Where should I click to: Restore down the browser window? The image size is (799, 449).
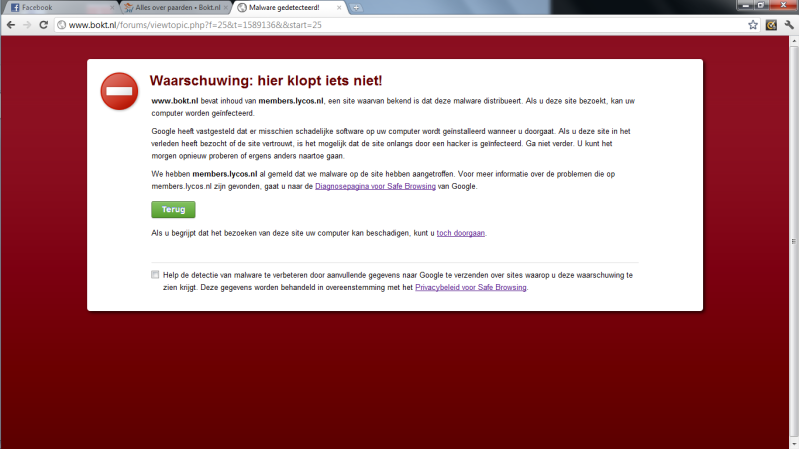coord(760,5)
